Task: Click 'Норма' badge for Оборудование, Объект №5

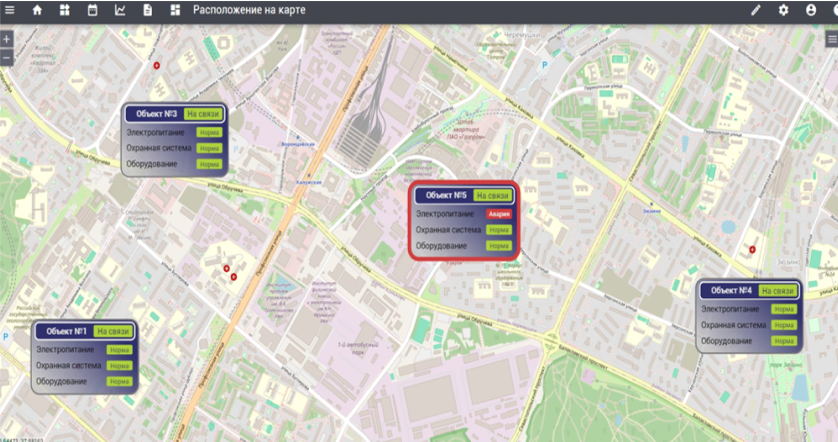Action: click(499, 246)
